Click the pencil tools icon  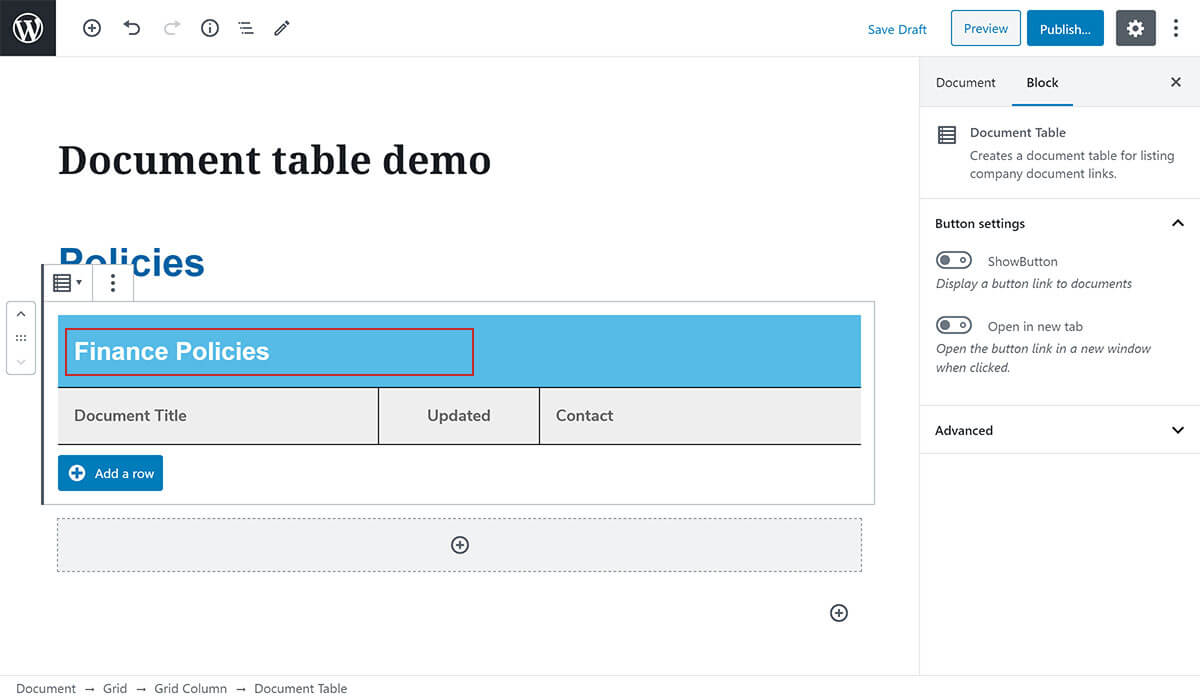282,29
